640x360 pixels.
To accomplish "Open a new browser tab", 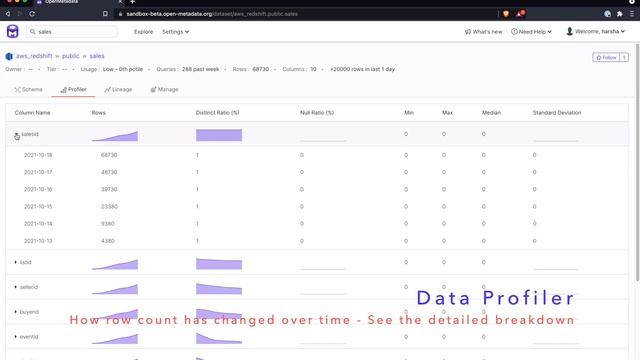I will [x=132, y=2].
